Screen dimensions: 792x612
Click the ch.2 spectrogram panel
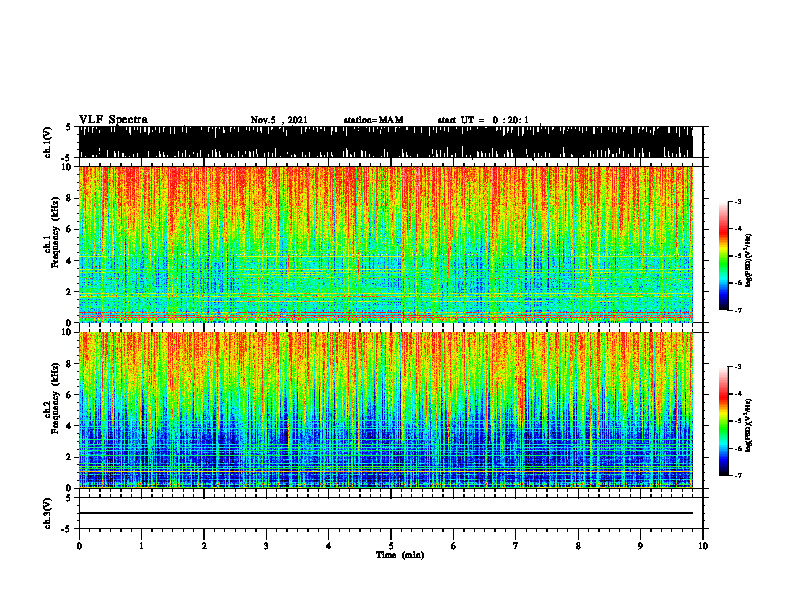click(x=385, y=410)
